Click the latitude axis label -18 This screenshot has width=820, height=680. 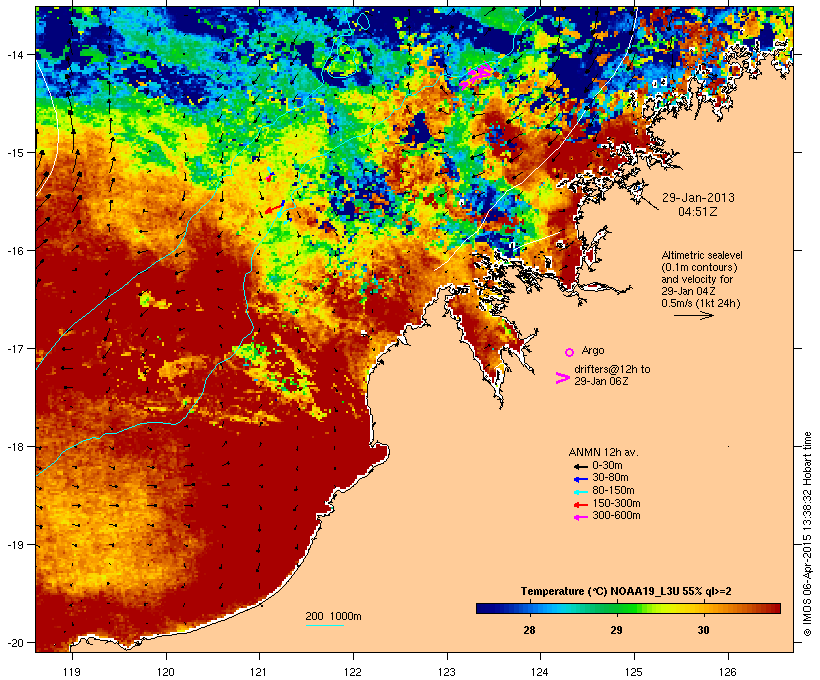(15, 446)
